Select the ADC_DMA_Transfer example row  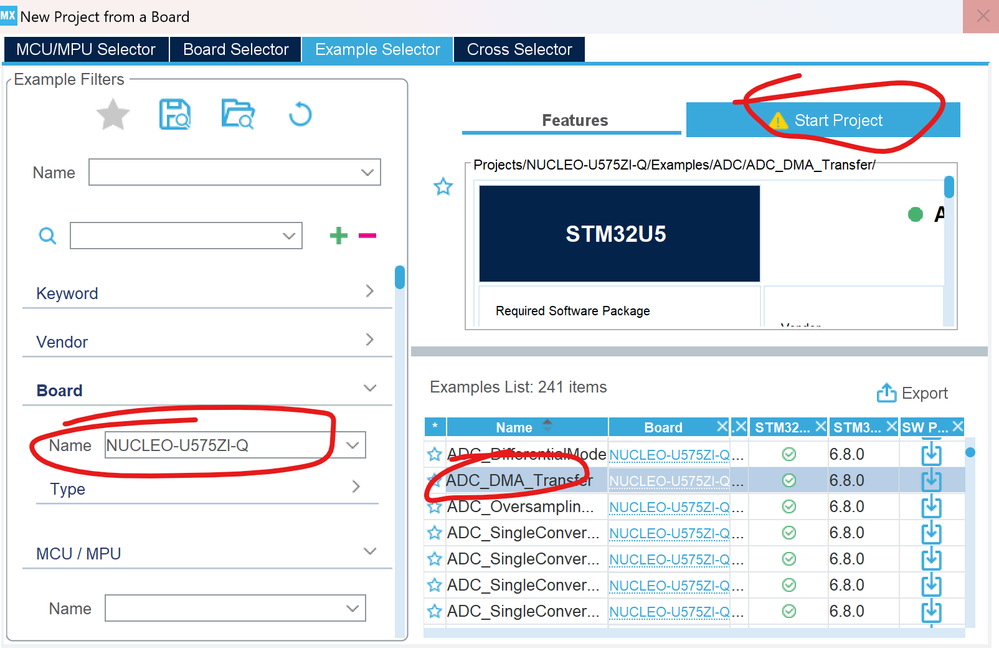[x=694, y=480]
